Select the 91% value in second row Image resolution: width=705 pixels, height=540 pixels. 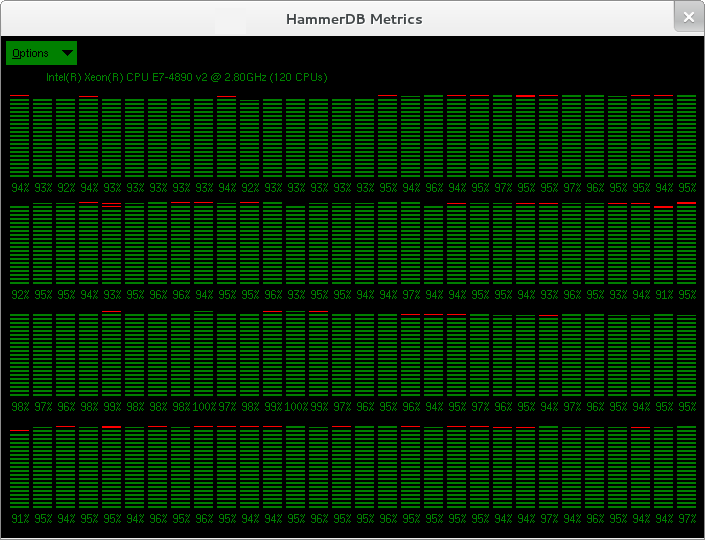pos(664,295)
